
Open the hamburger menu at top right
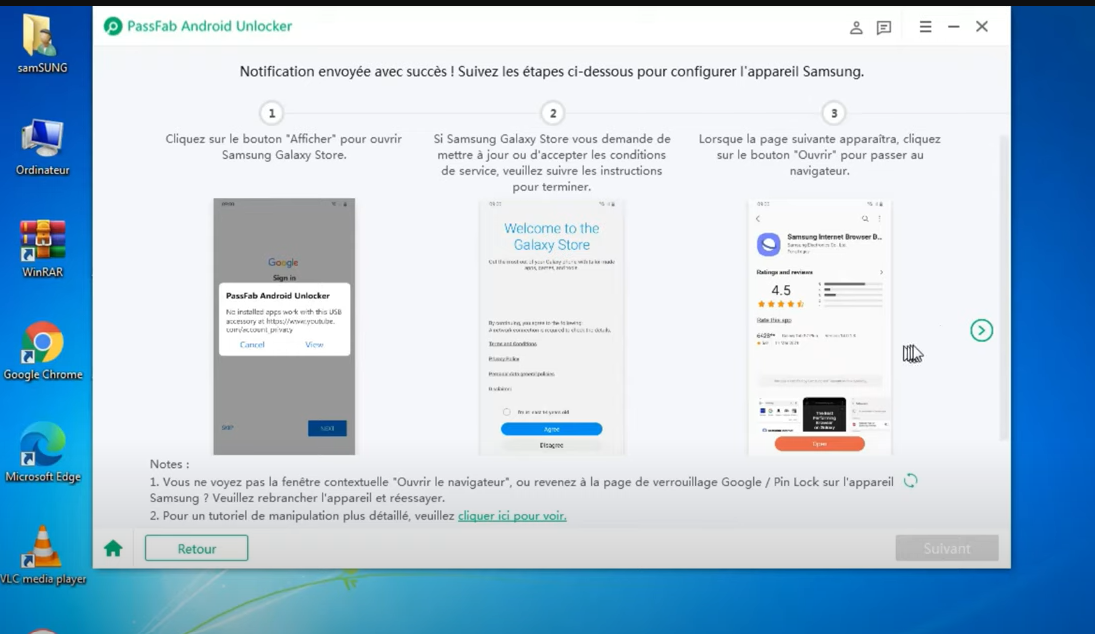click(x=924, y=27)
